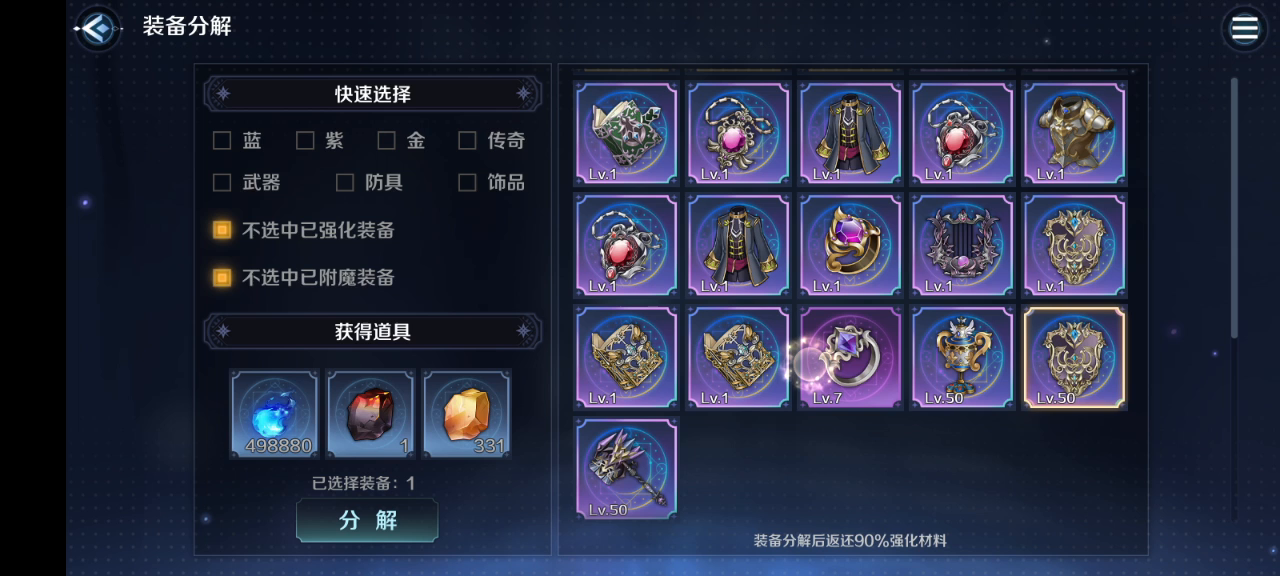
Task: Check the 传奇 quality checkbox
Action: (x=467, y=141)
